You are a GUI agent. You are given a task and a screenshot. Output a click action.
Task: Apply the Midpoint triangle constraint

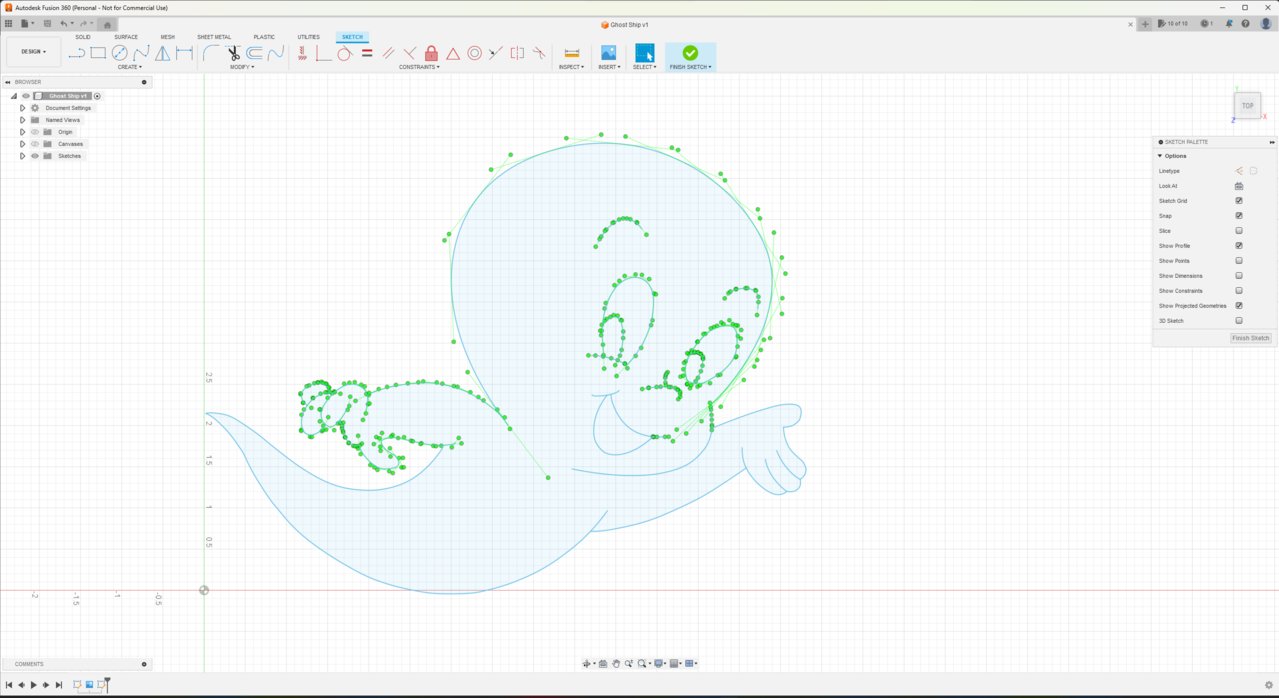(453, 53)
